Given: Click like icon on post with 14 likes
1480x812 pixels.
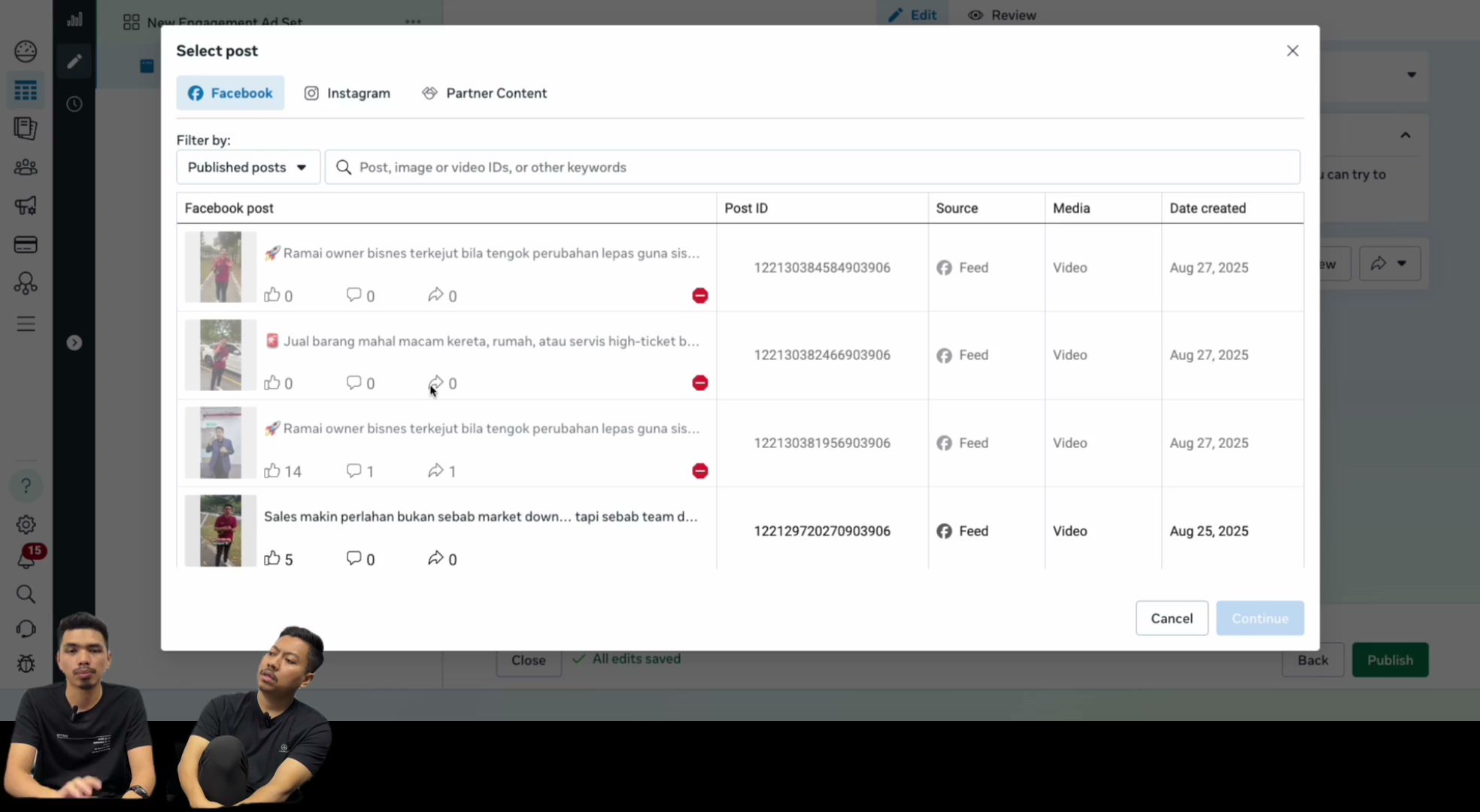Looking at the screenshot, I should [272, 471].
